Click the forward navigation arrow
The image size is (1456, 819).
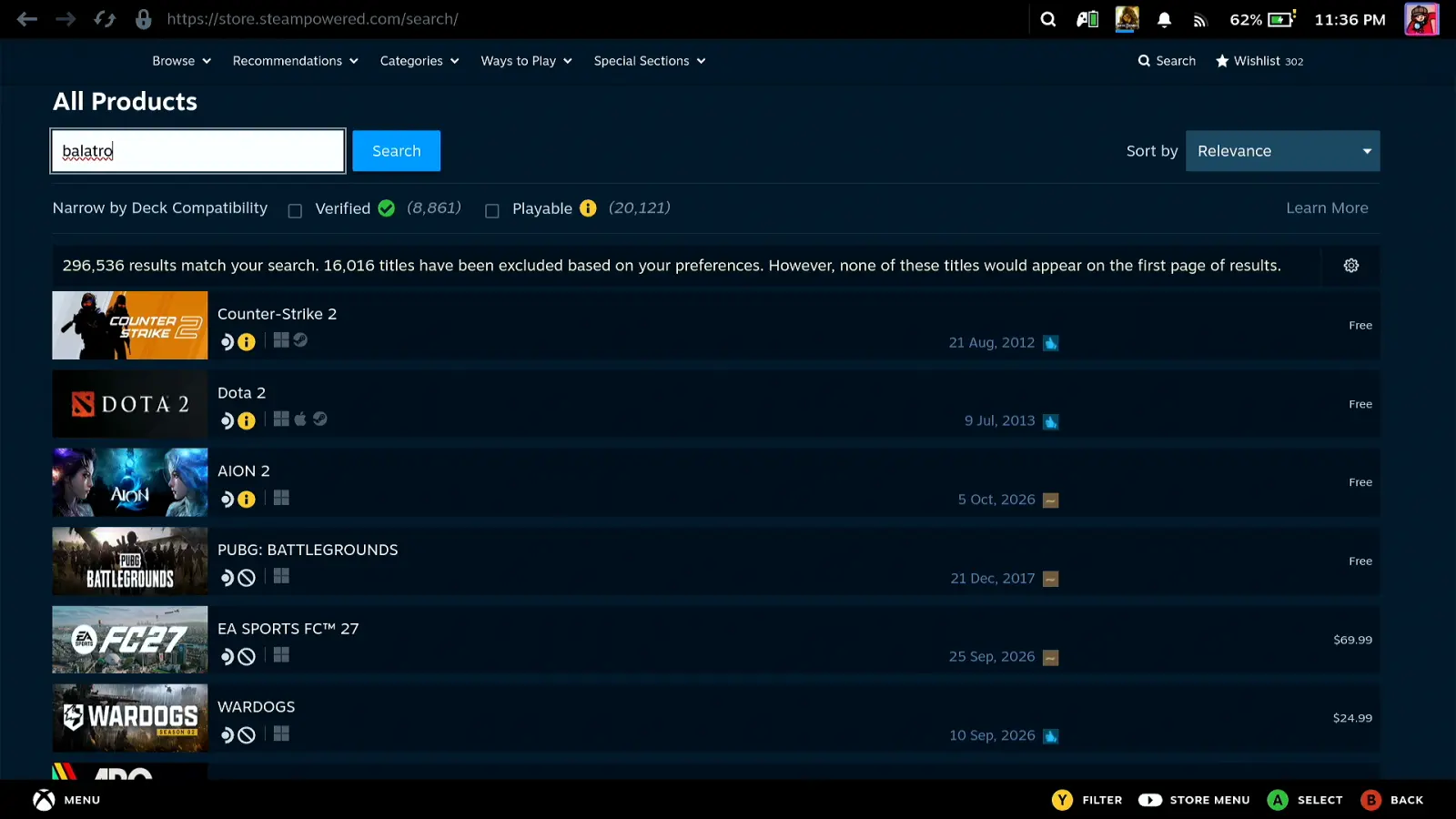click(x=66, y=19)
